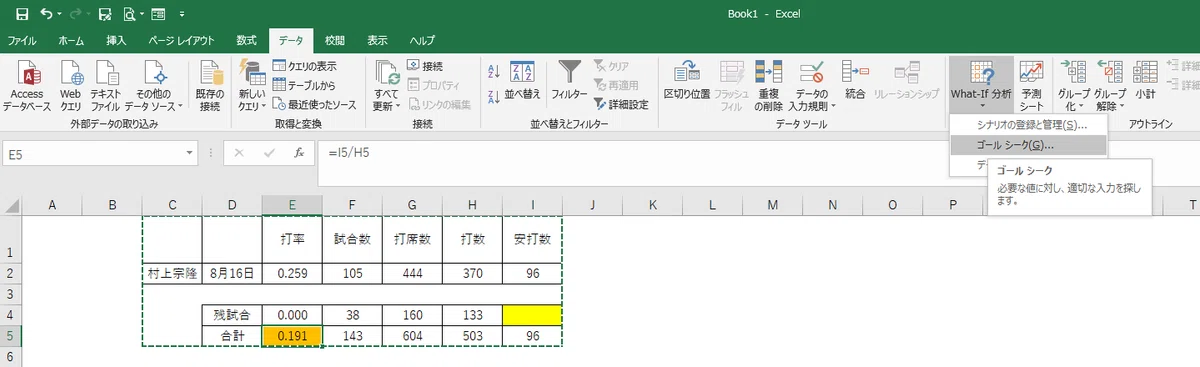Open filter 詳細設定
1200x367 pixels.
pyautogui.click(x=621, y=104)
